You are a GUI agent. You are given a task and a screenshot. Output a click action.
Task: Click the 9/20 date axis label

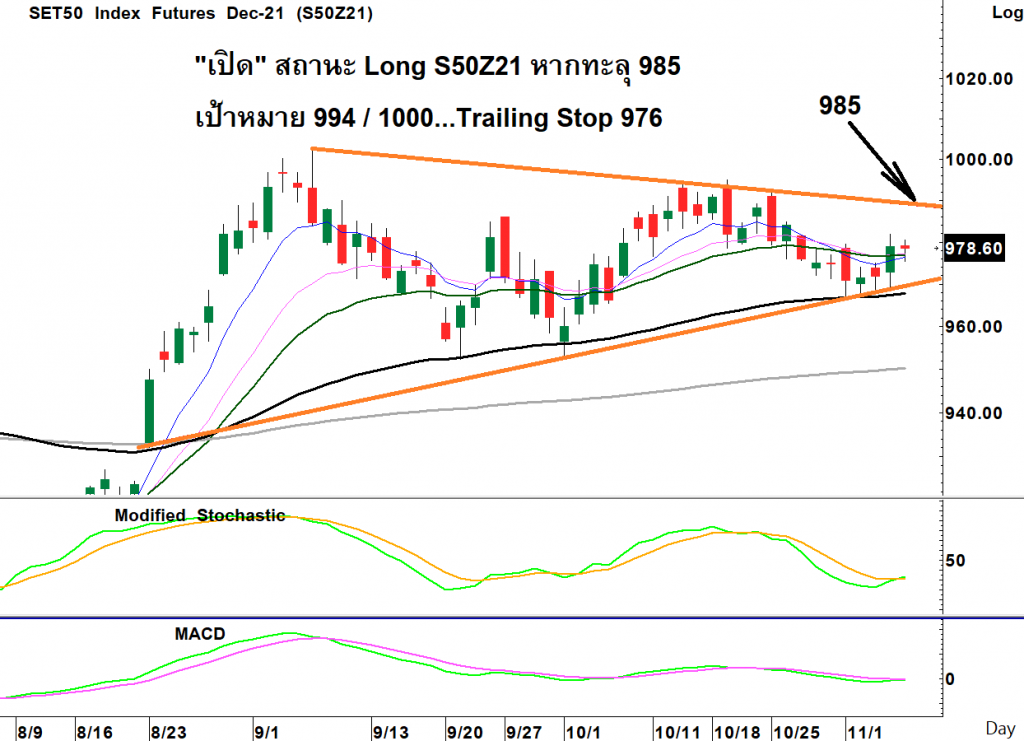click(465, 732)
